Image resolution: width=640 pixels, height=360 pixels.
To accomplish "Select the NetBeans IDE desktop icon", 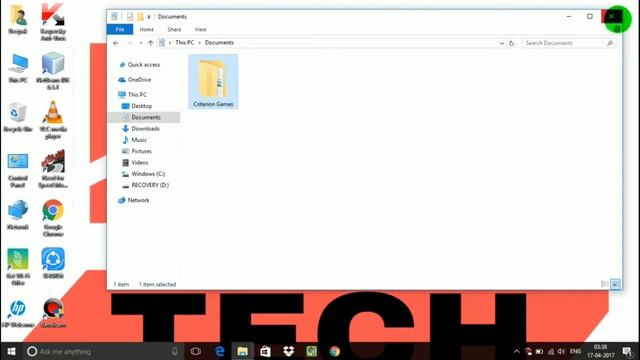I will pos(53,71).
